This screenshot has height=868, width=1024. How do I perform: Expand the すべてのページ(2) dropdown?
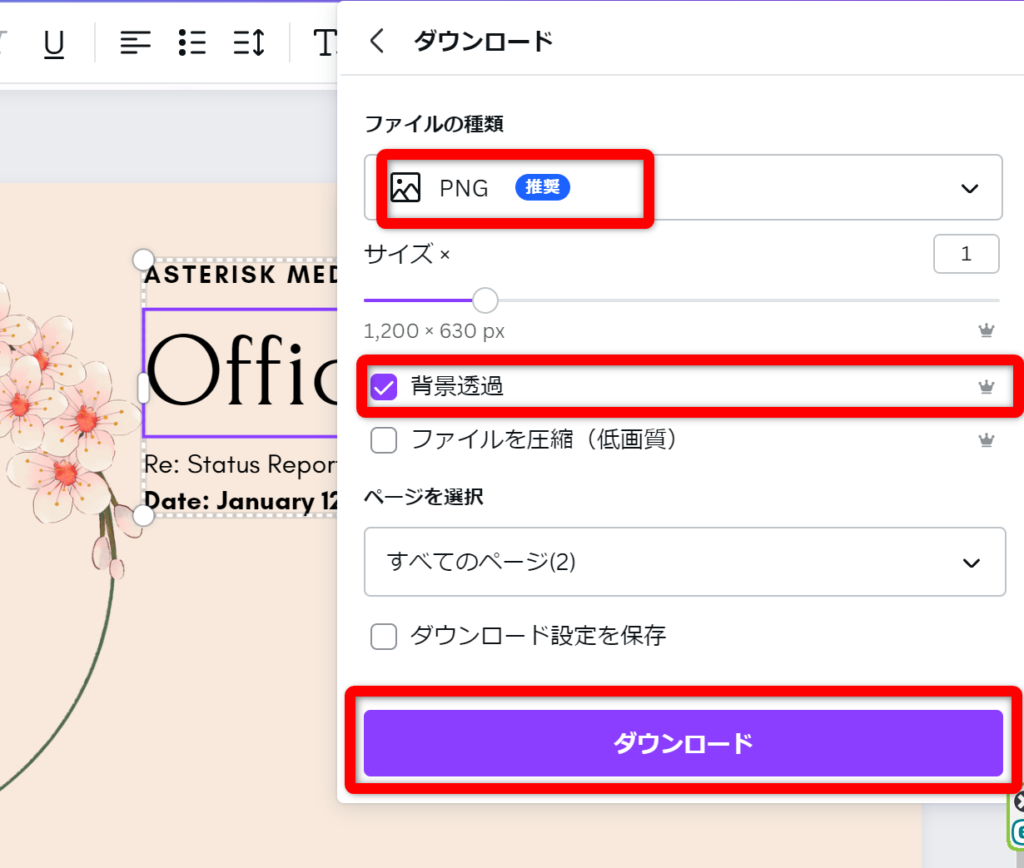pyautogui.click(x=684, y=562)
